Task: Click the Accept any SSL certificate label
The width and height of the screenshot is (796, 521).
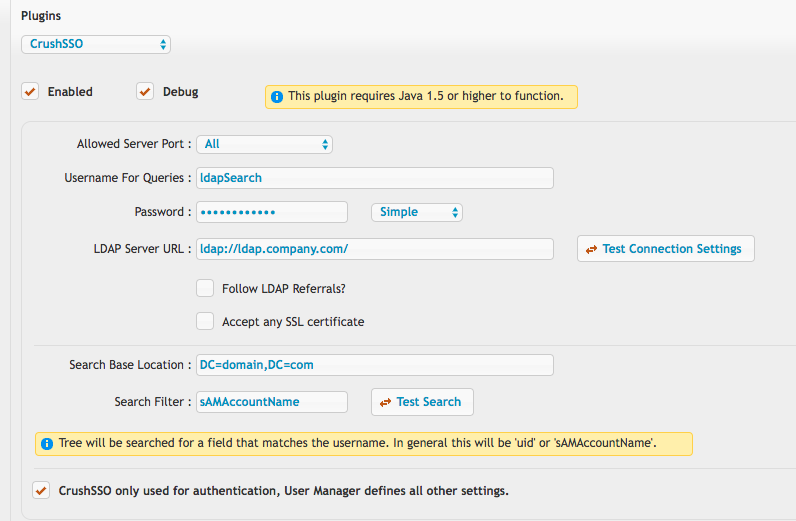Action: (293, 321)
